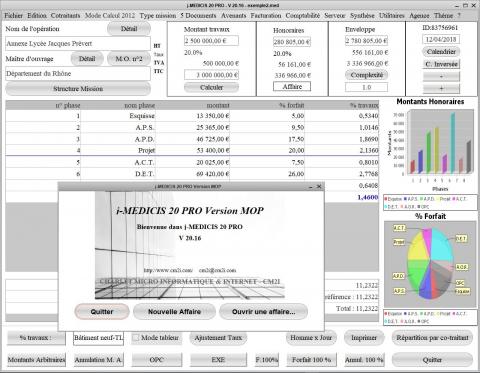Click Détail button next to Maître d'ouvrage
The height and width of the screenshot is (373, 480).
87,59
